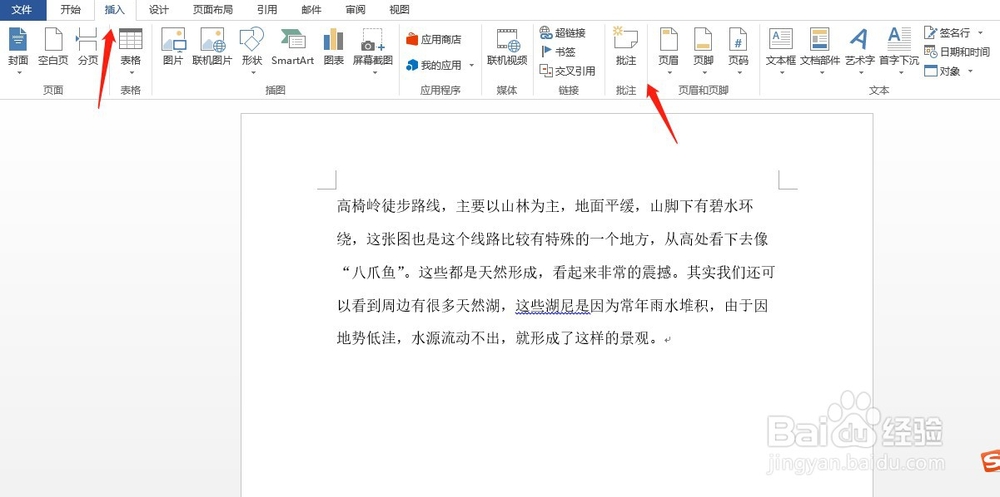Switch to the 开始 (Home) tab

(x=71, y=10)
